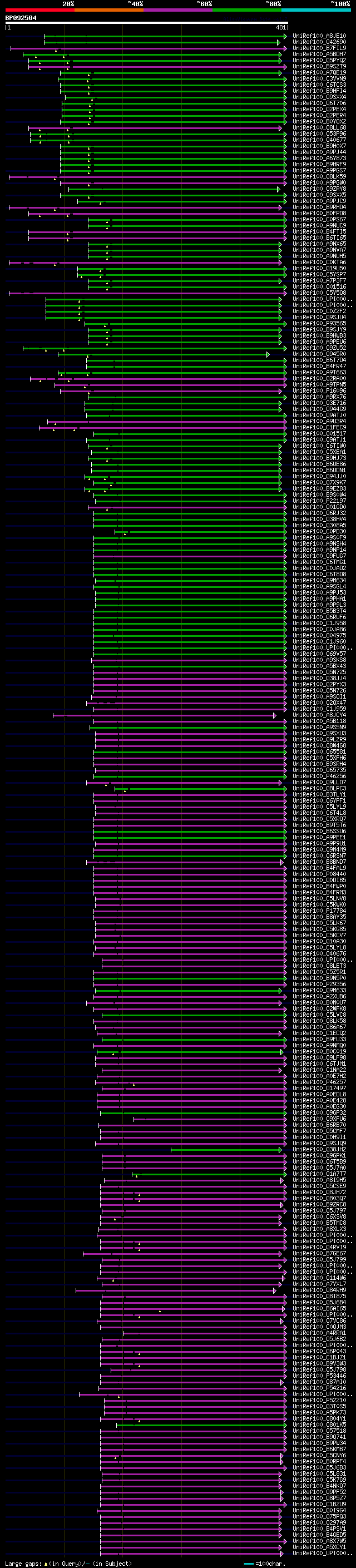The image size is (356, 1568).
Task: Click the green ~80% identity legend segment
Action: pos(247,10)
